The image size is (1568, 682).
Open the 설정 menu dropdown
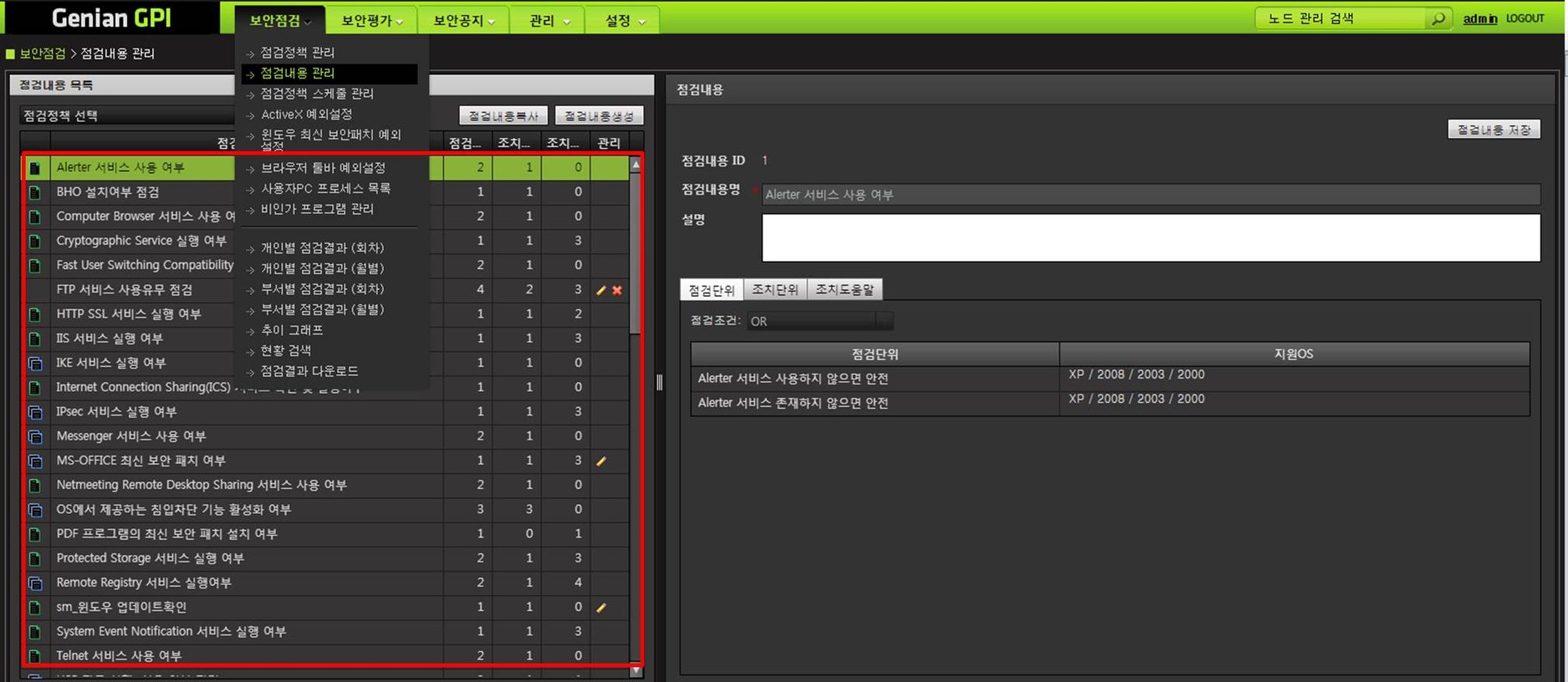tap(625, 20)
